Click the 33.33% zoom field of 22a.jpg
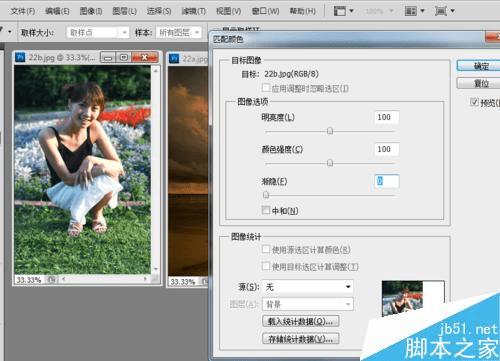 pyautogui.click(x=183, y=282)
